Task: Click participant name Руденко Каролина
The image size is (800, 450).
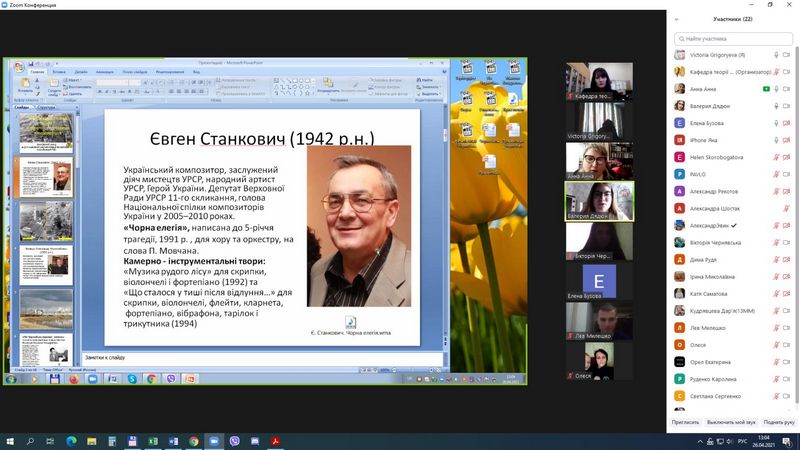Action: (x=713, y=379)
